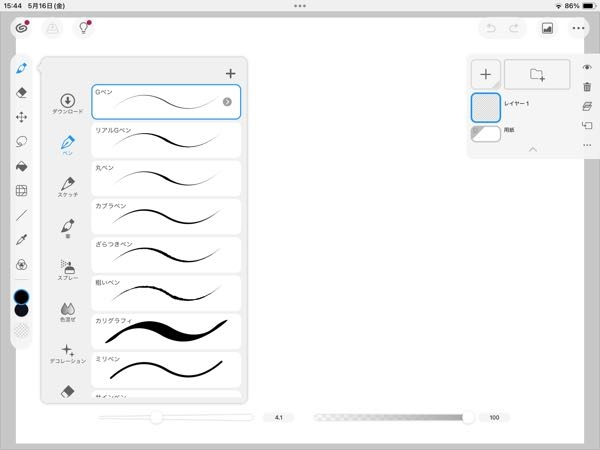Open the three-dot menu at top right

pos(579,28)
